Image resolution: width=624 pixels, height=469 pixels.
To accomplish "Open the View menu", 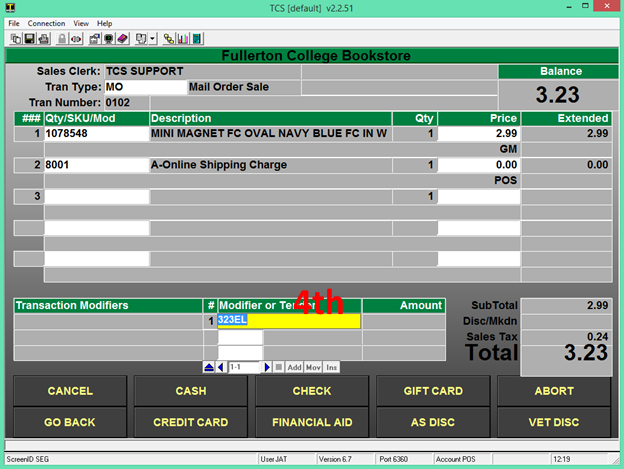I will tap(81, 23).
